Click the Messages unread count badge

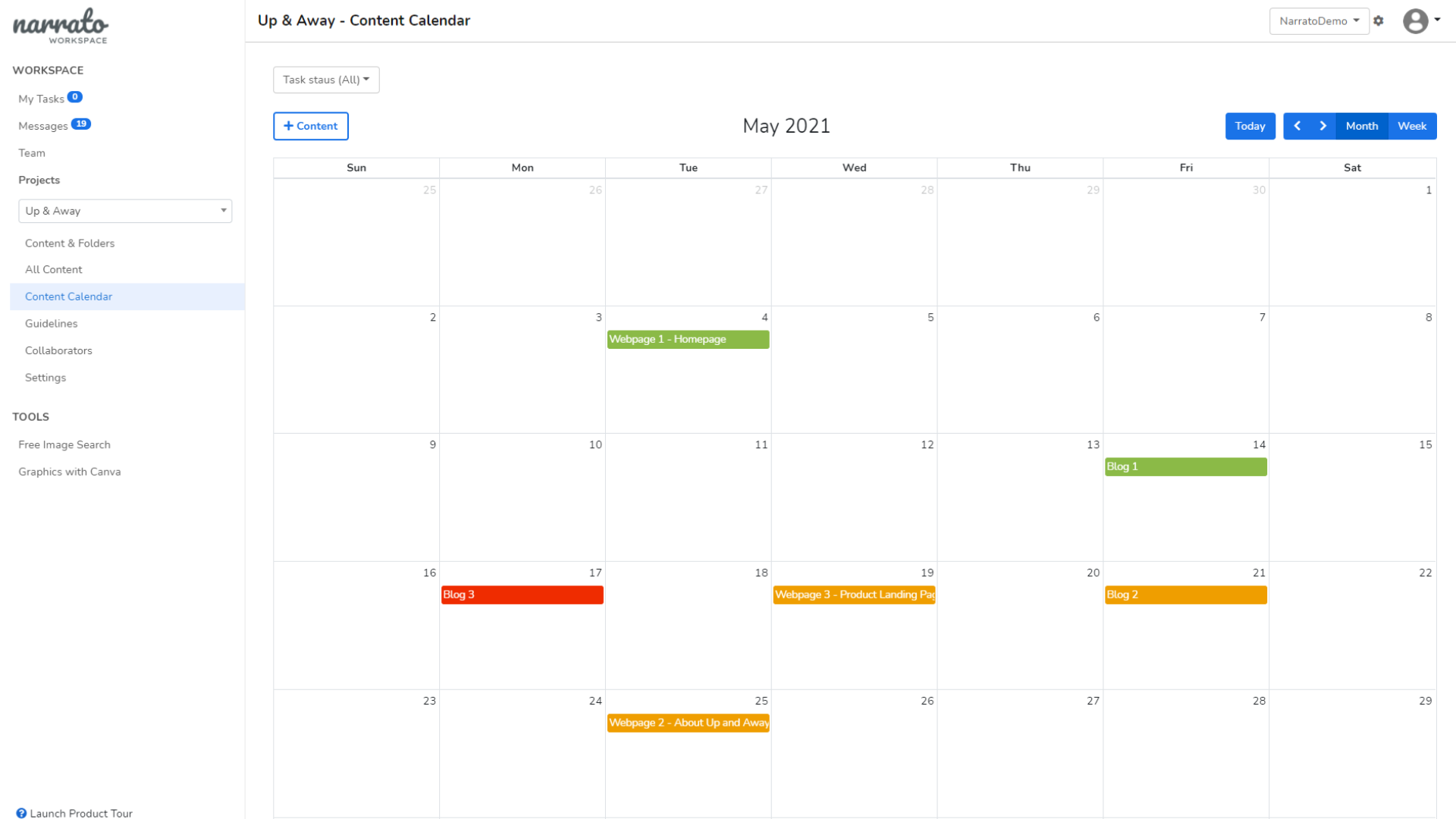coord(83,124)
